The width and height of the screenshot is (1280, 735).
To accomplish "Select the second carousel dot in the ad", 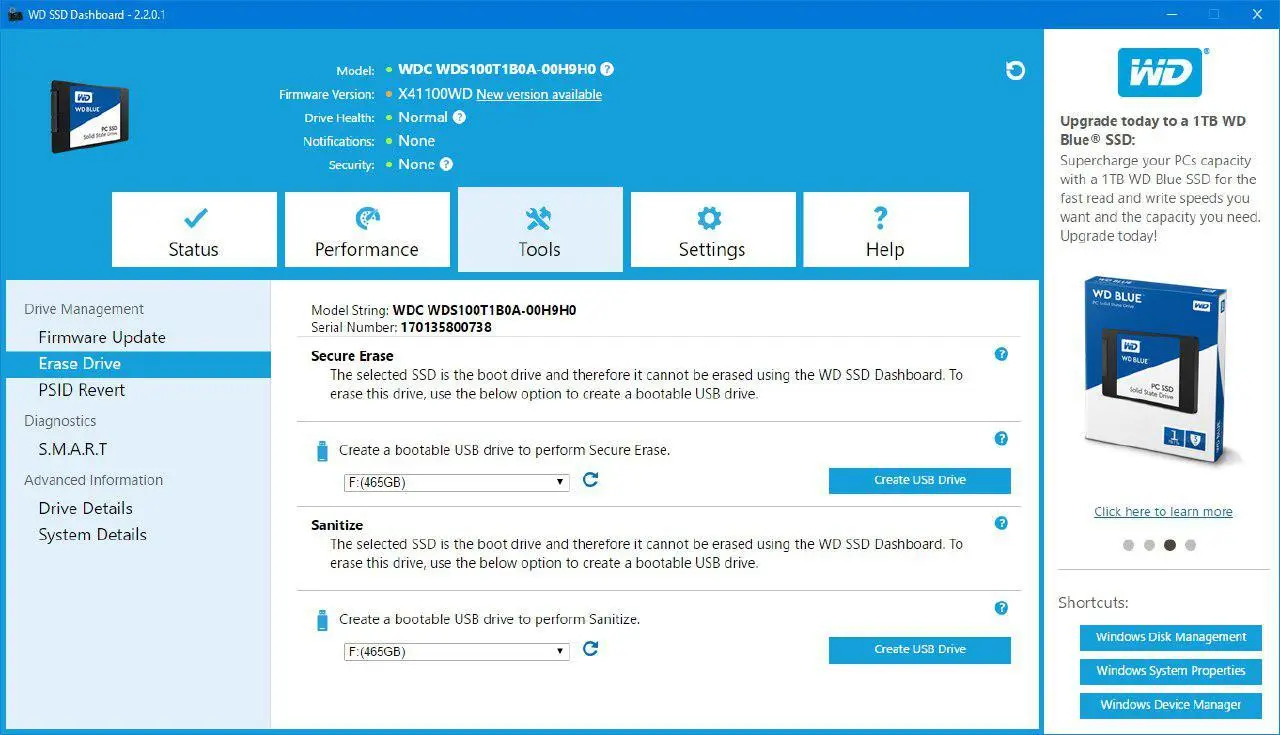I will (1149, 545).
